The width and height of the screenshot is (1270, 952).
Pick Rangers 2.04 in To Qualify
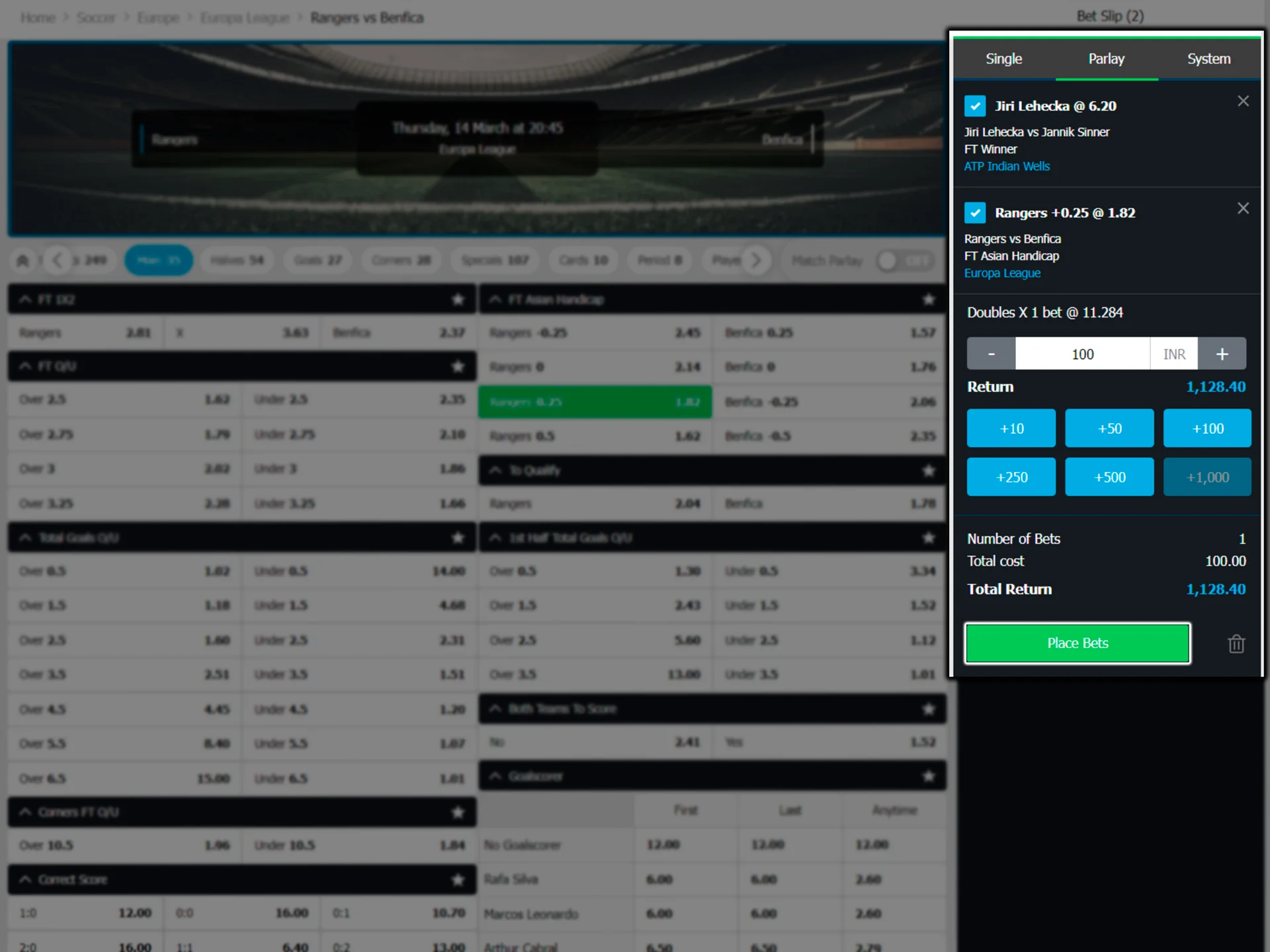pos(595,504)
